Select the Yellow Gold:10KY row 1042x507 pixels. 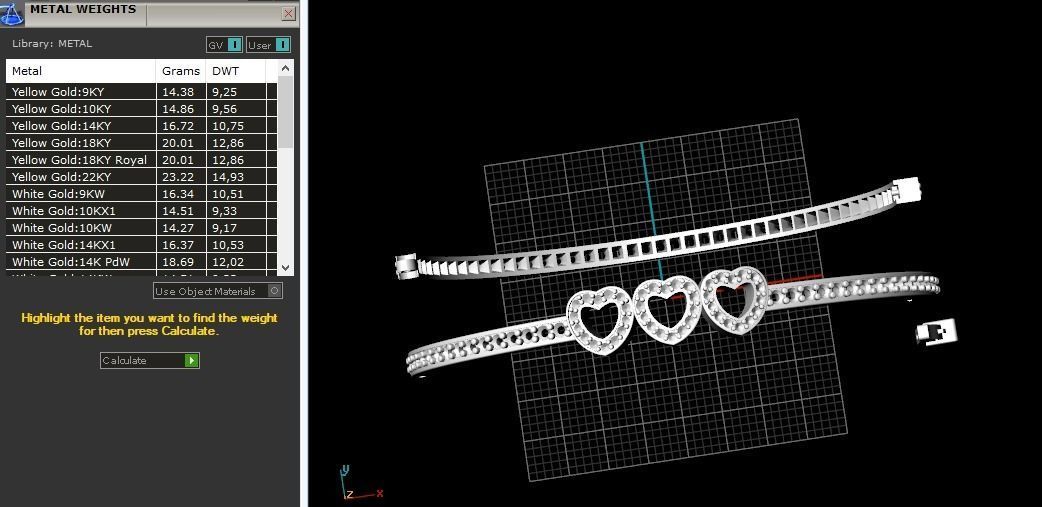142,109
